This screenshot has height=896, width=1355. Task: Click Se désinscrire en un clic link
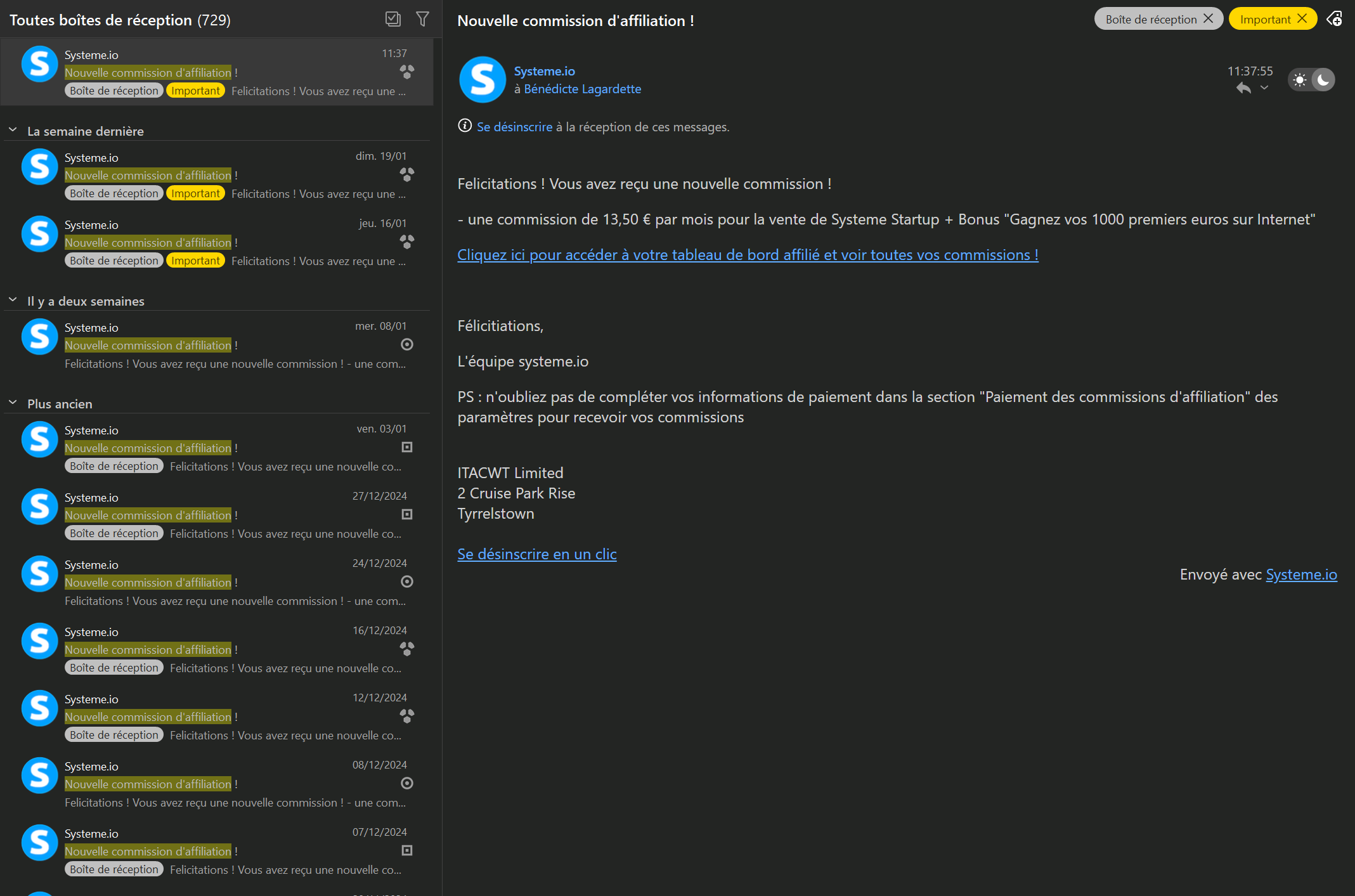(x=536, y=554)
